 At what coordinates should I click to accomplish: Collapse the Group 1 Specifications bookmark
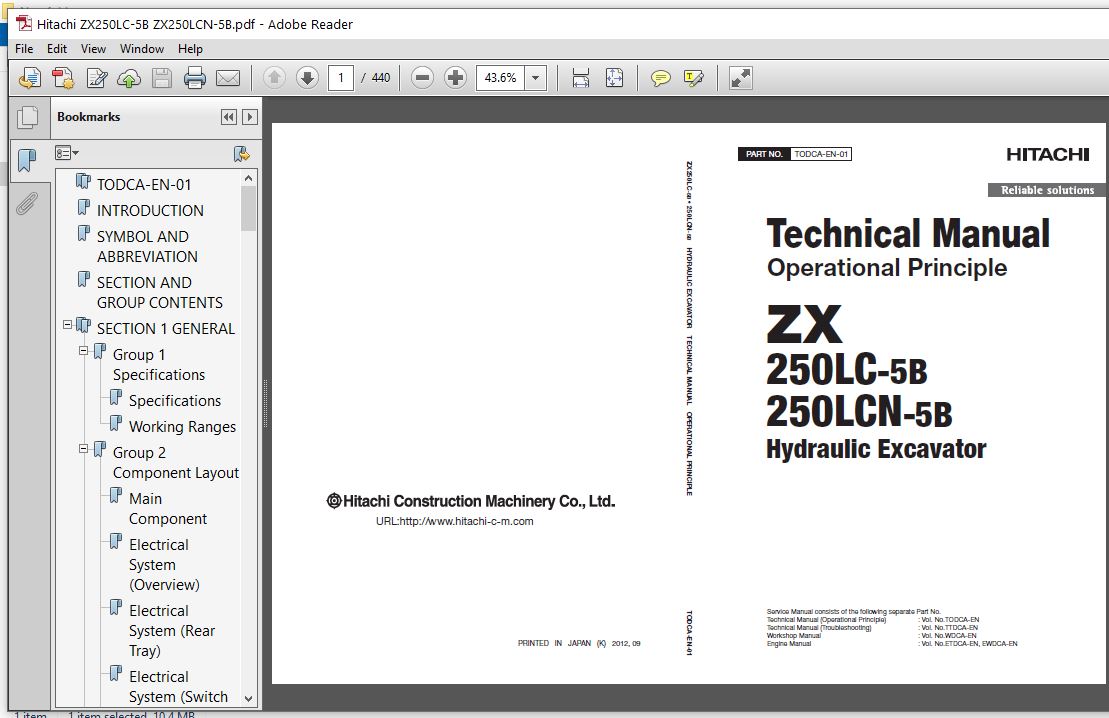tap(83, 351)
